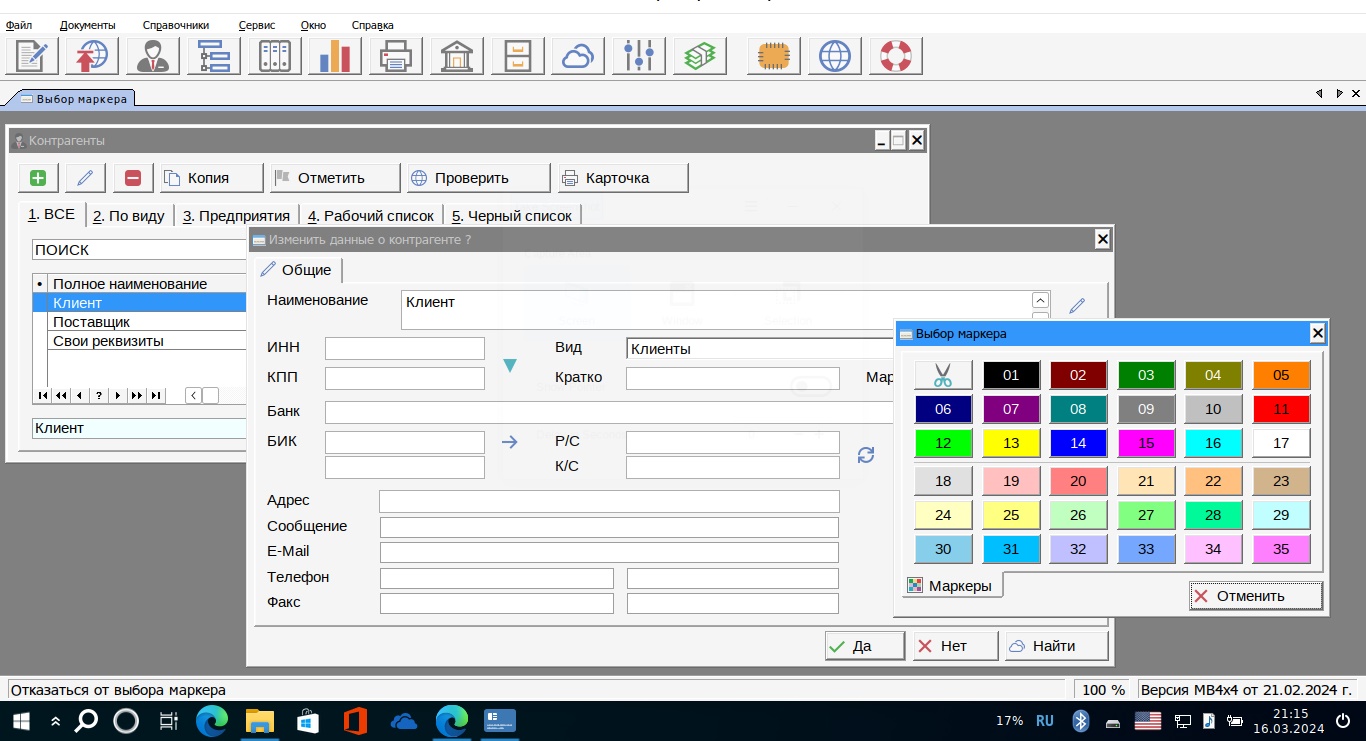
Task: Click the blue arrow next to БИК
Action: point(510,442)
